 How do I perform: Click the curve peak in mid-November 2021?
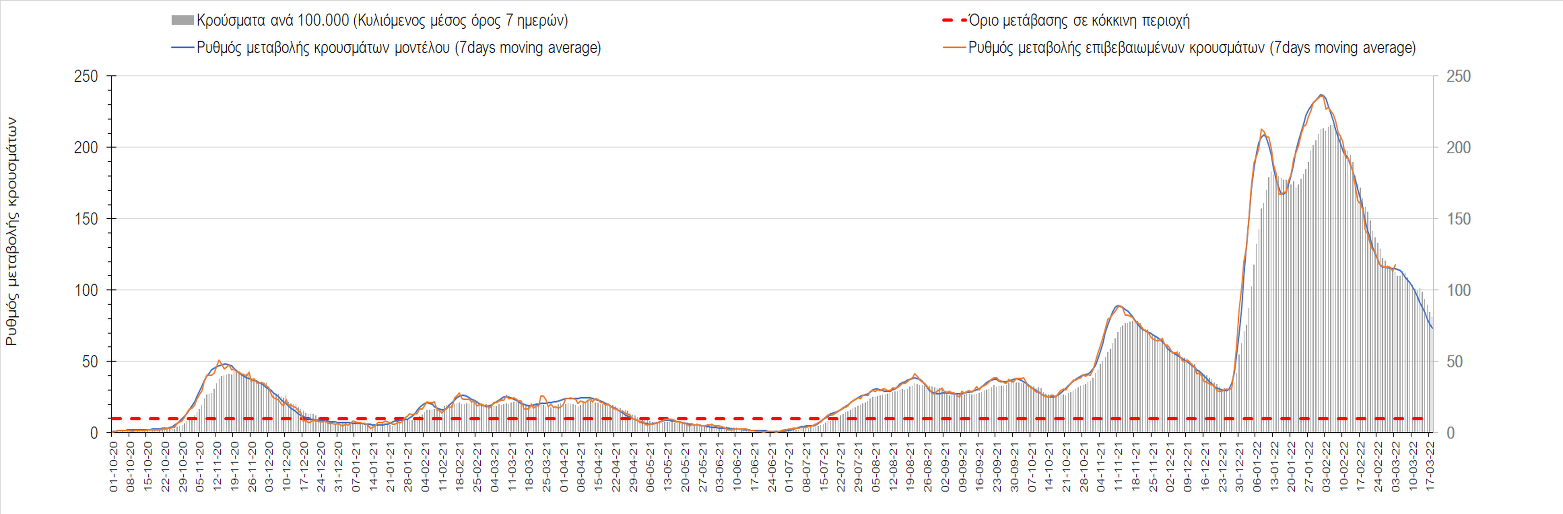click(1117, 306)
